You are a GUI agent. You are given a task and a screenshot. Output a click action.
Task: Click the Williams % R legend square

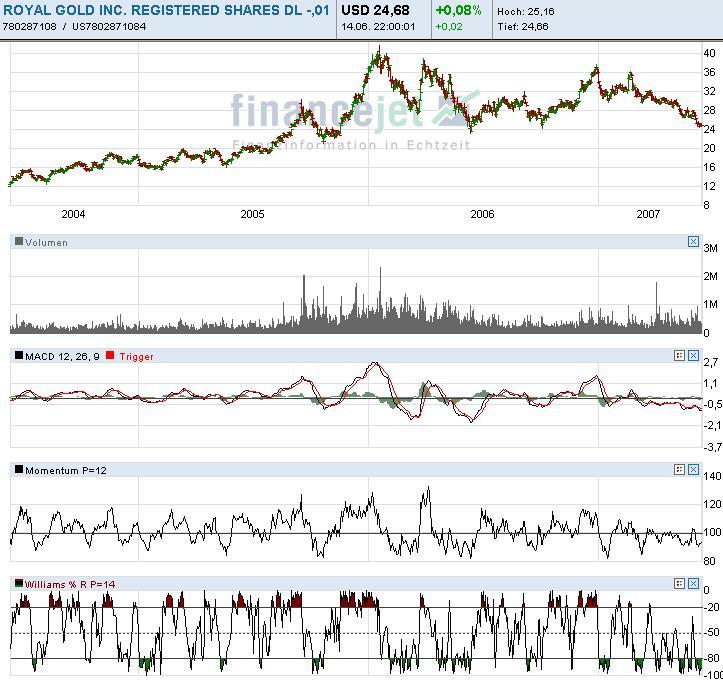point(19,583)
